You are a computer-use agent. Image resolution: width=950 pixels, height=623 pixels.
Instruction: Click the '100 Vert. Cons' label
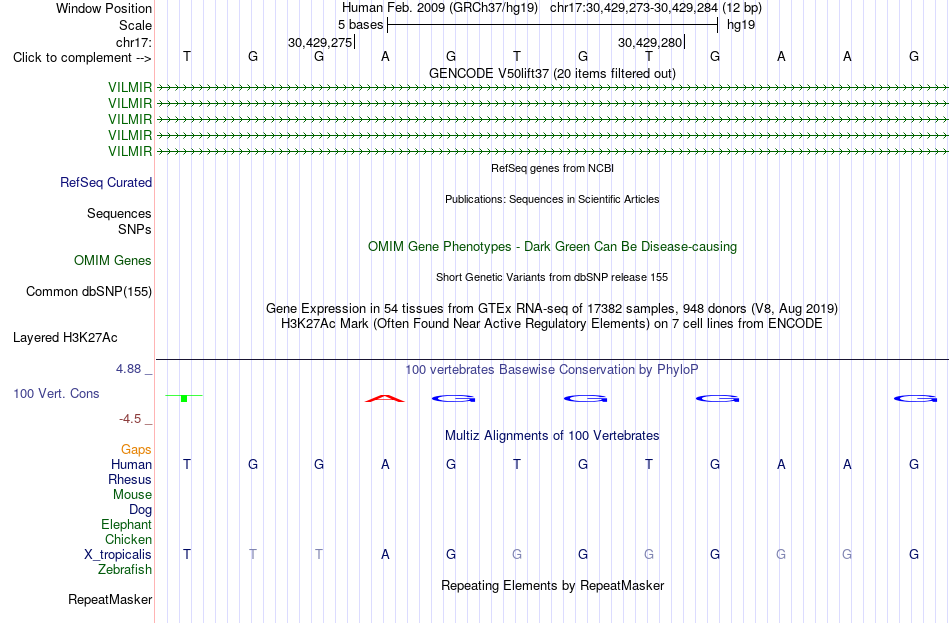point(56,394)
